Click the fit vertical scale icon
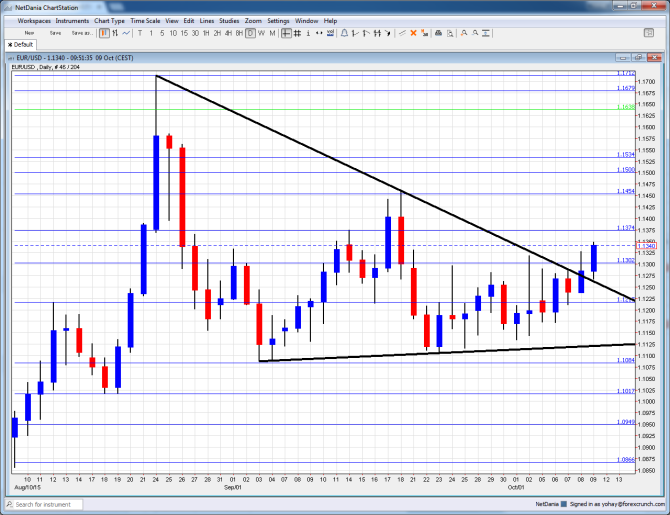 tap(486, 33)
